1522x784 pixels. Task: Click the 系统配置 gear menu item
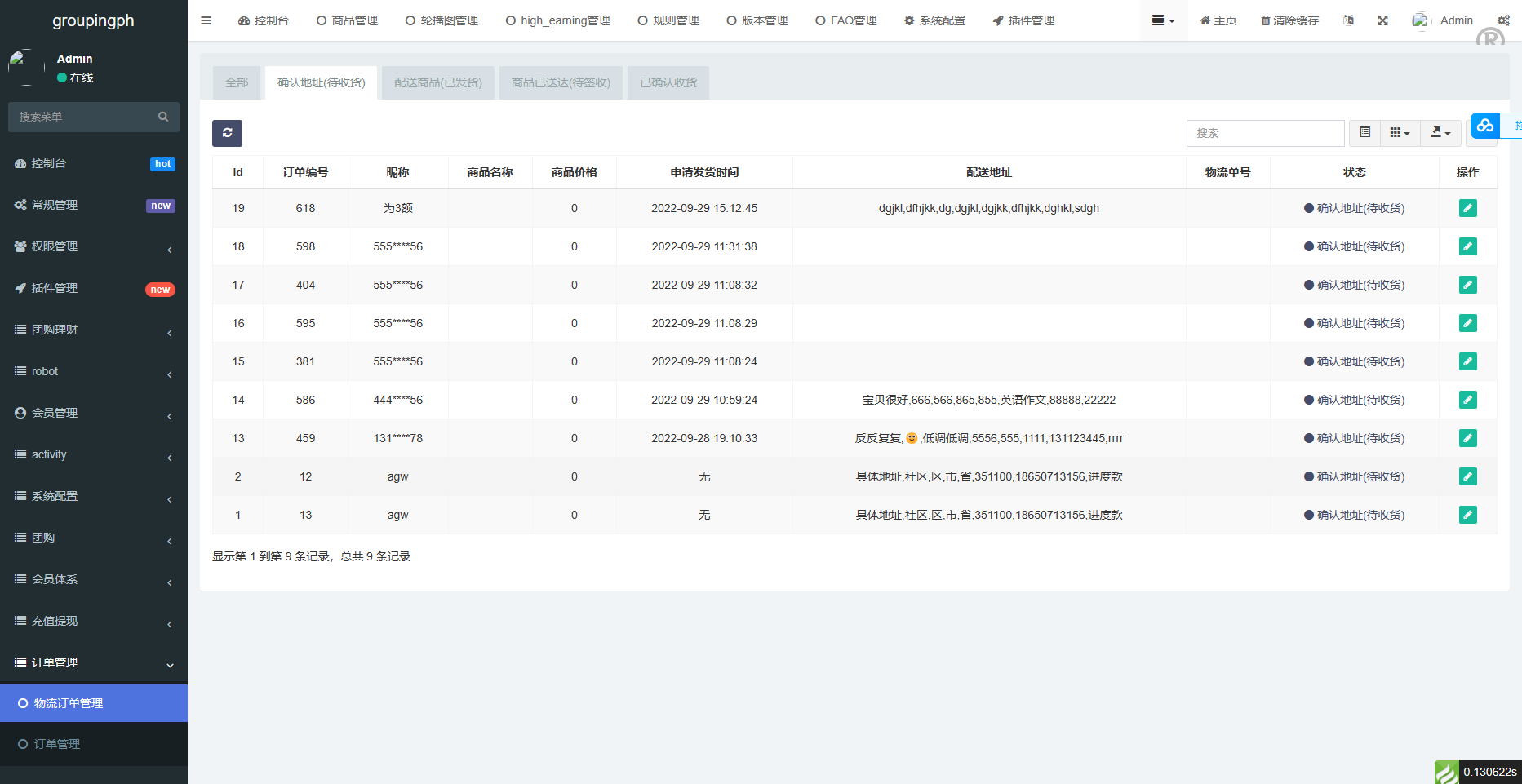[x=934, y=20]
